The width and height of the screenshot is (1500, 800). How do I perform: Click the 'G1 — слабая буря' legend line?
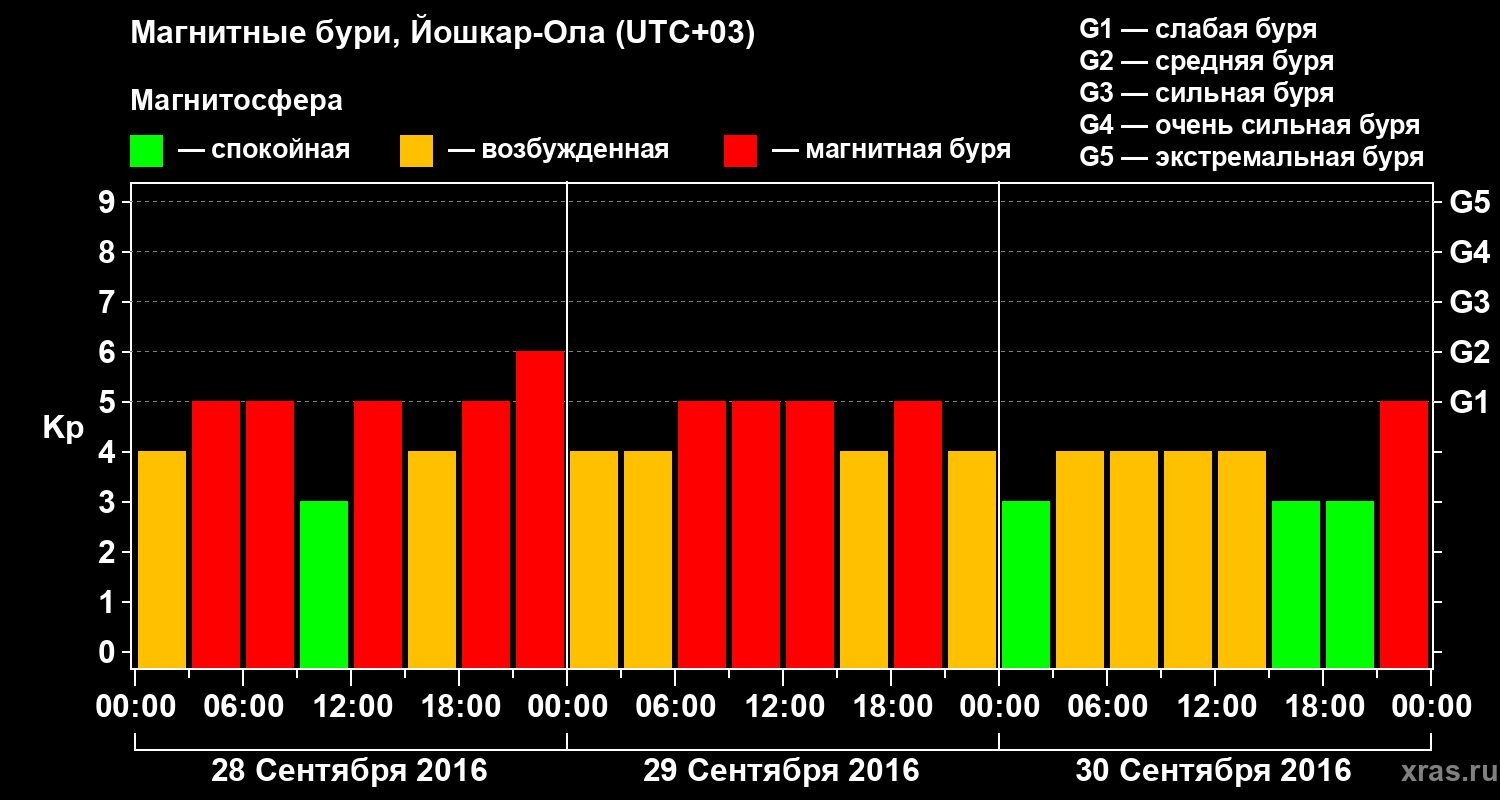(1198, 29)
